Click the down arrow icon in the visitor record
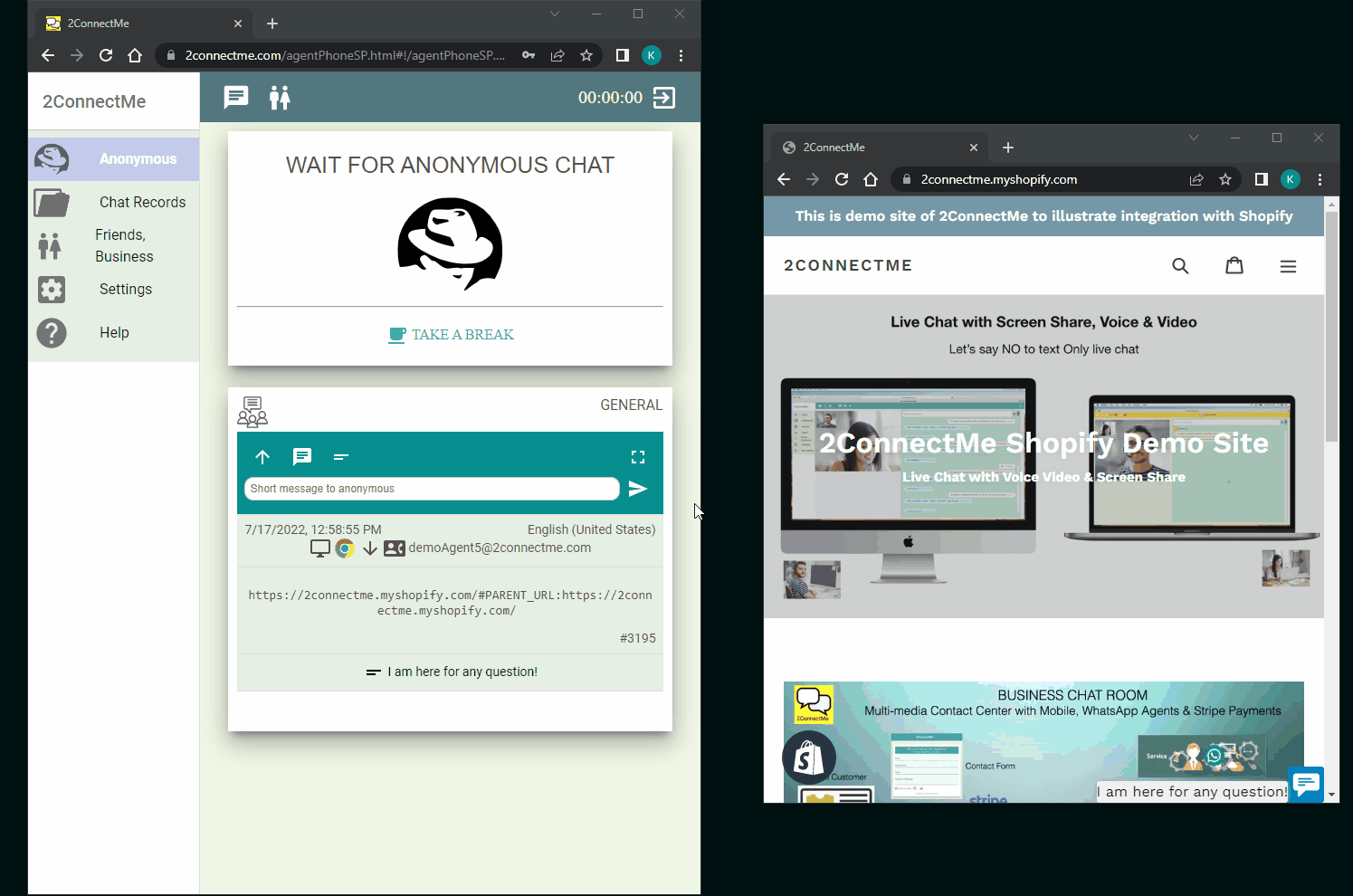The height and width of the screenshot is (896, 1353). [370, 548]
